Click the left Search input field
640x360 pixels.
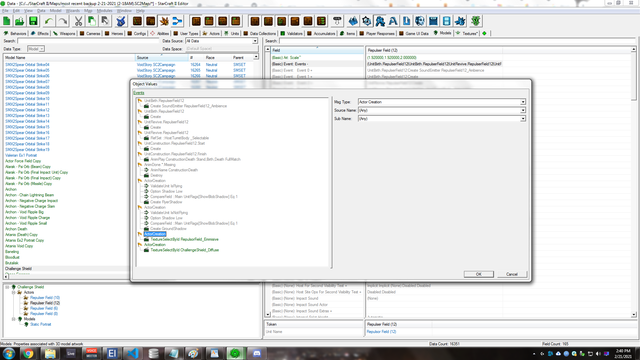coord(88,41)
